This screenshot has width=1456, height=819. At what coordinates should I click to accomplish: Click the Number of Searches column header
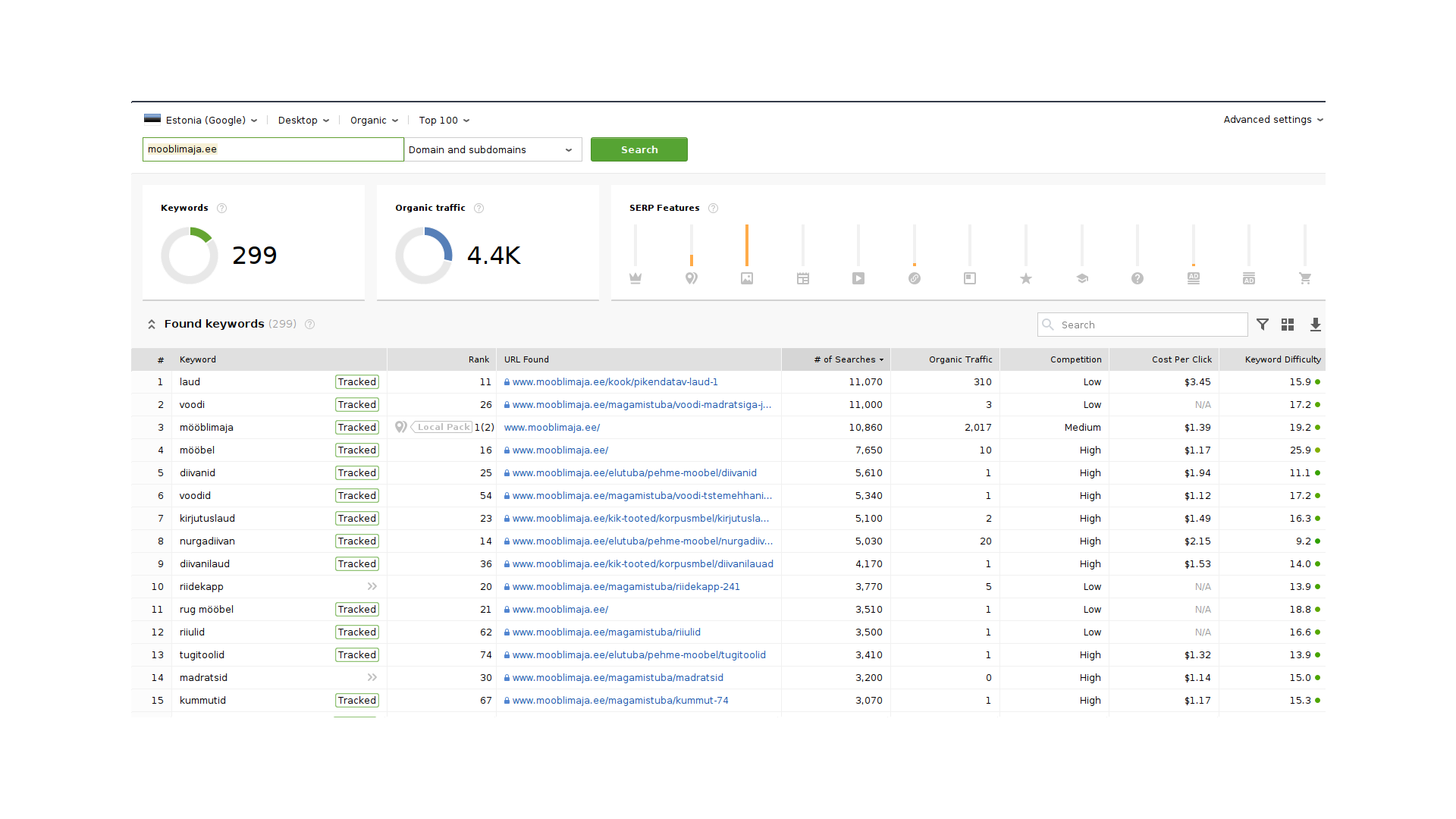click(845, 359)
